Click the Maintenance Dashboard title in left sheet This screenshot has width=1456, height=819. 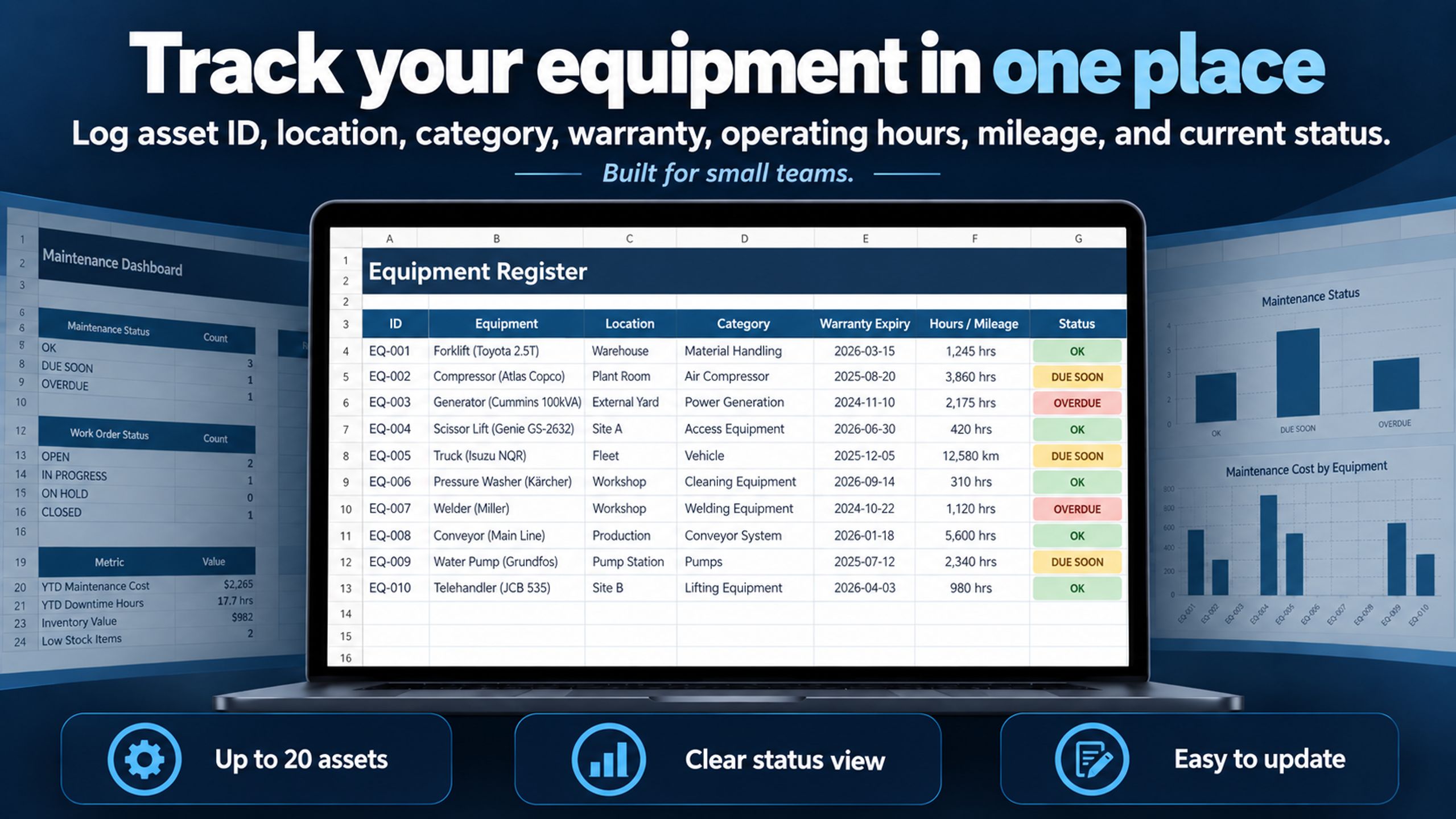(x=113, y=263)
